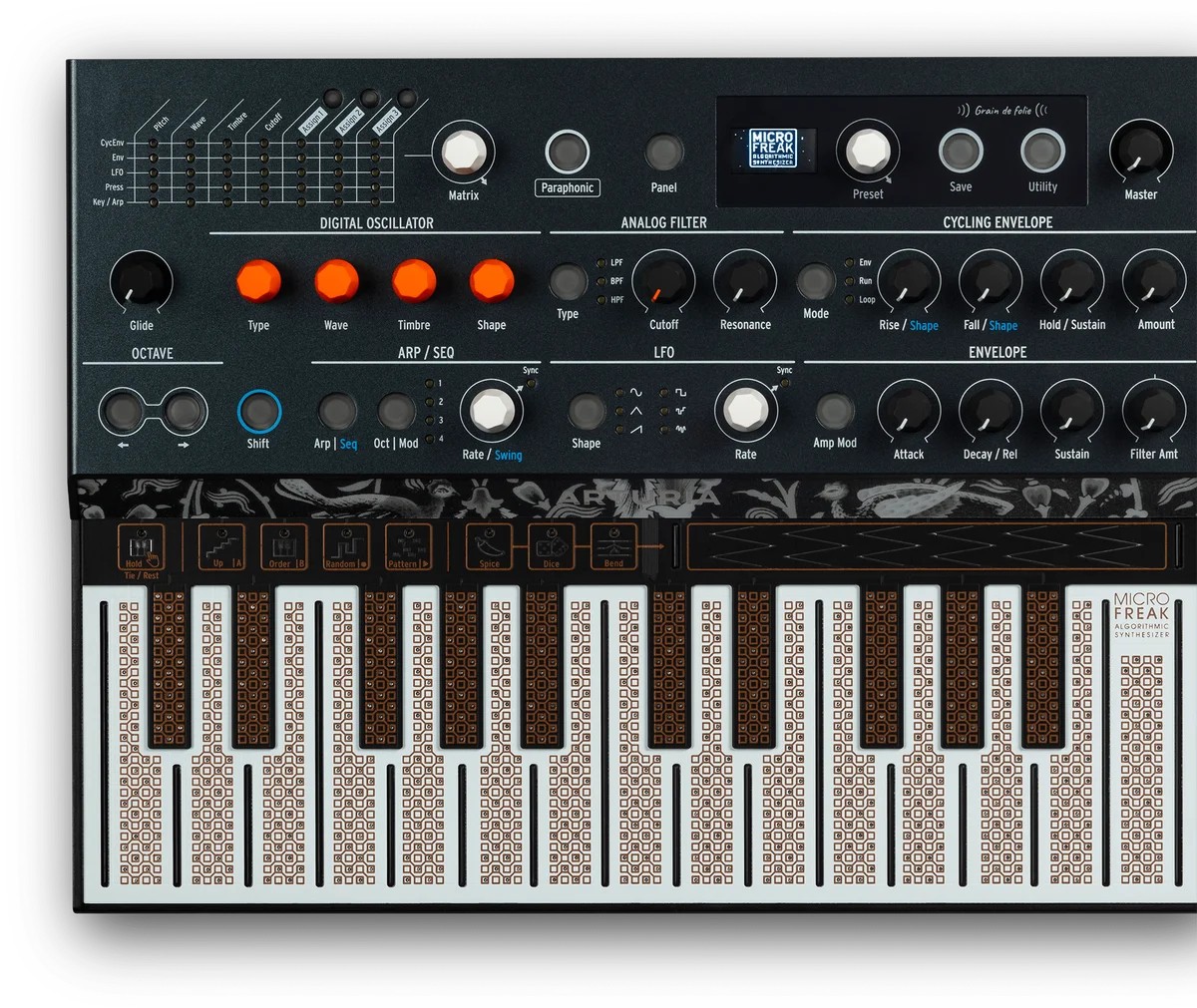This screenshot has height=1008, width=1197.
Task: Tap the Dice randomize icon
Action: (x=551, y=547)
